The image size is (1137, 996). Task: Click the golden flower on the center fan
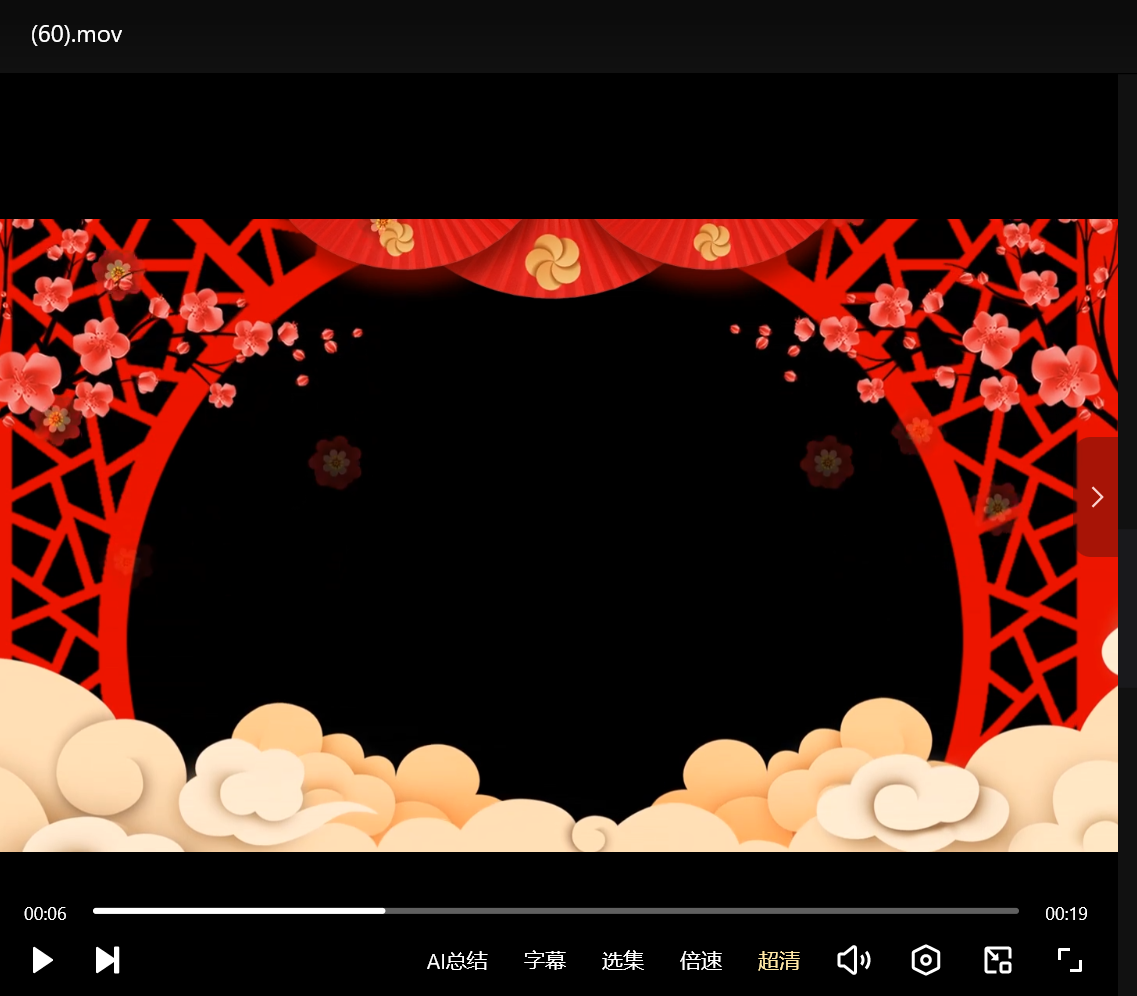coord(553,260)
